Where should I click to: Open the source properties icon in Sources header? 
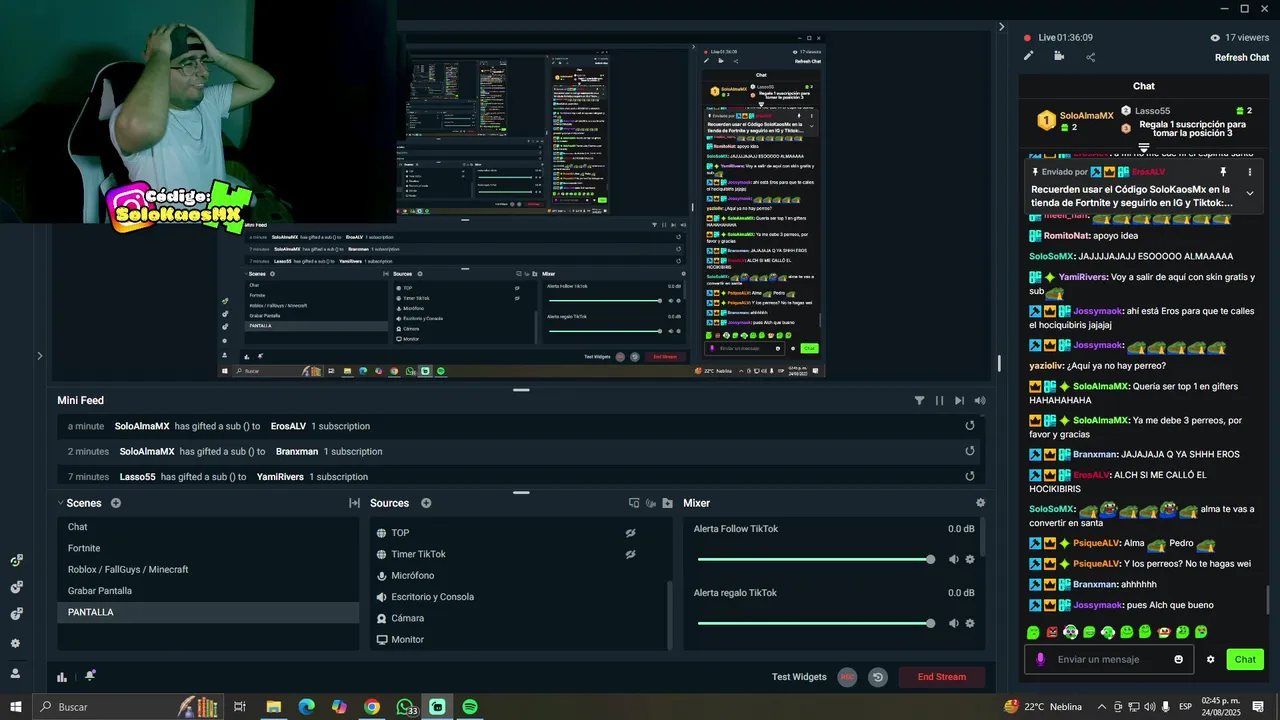coord(633,503)
